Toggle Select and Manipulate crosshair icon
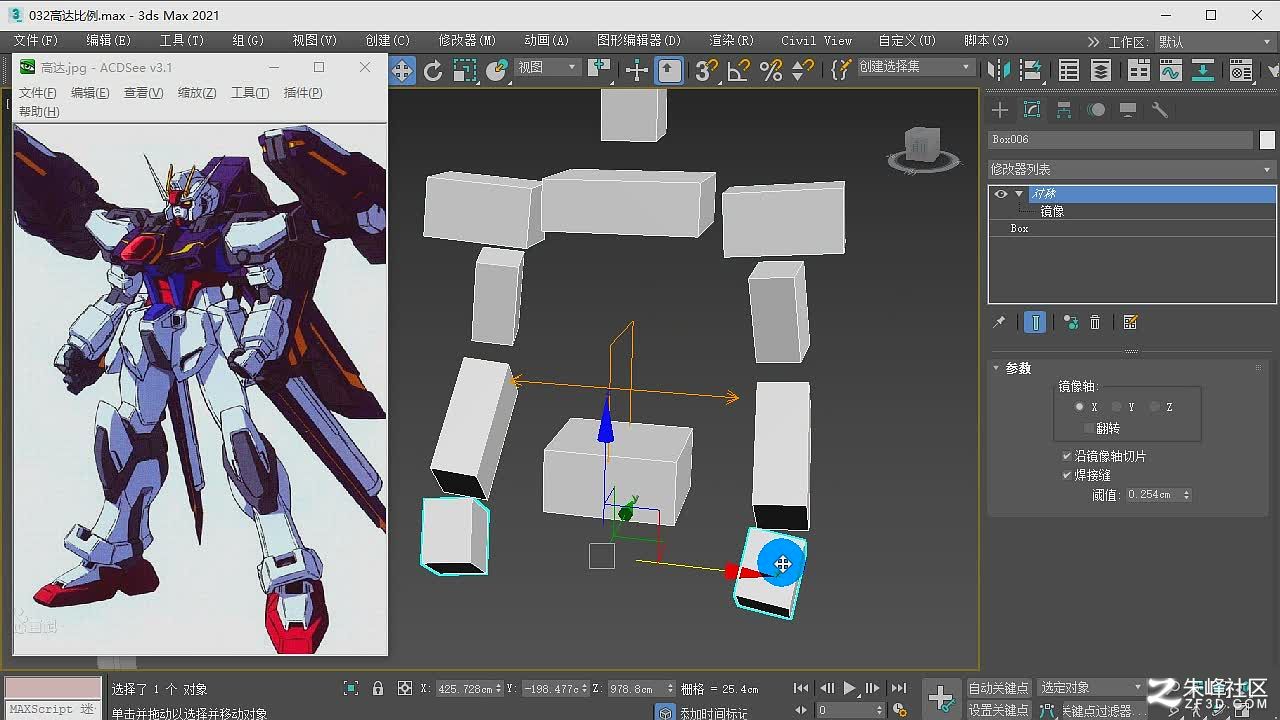The height and width of the screenshot is (720, 1280). 636,70
